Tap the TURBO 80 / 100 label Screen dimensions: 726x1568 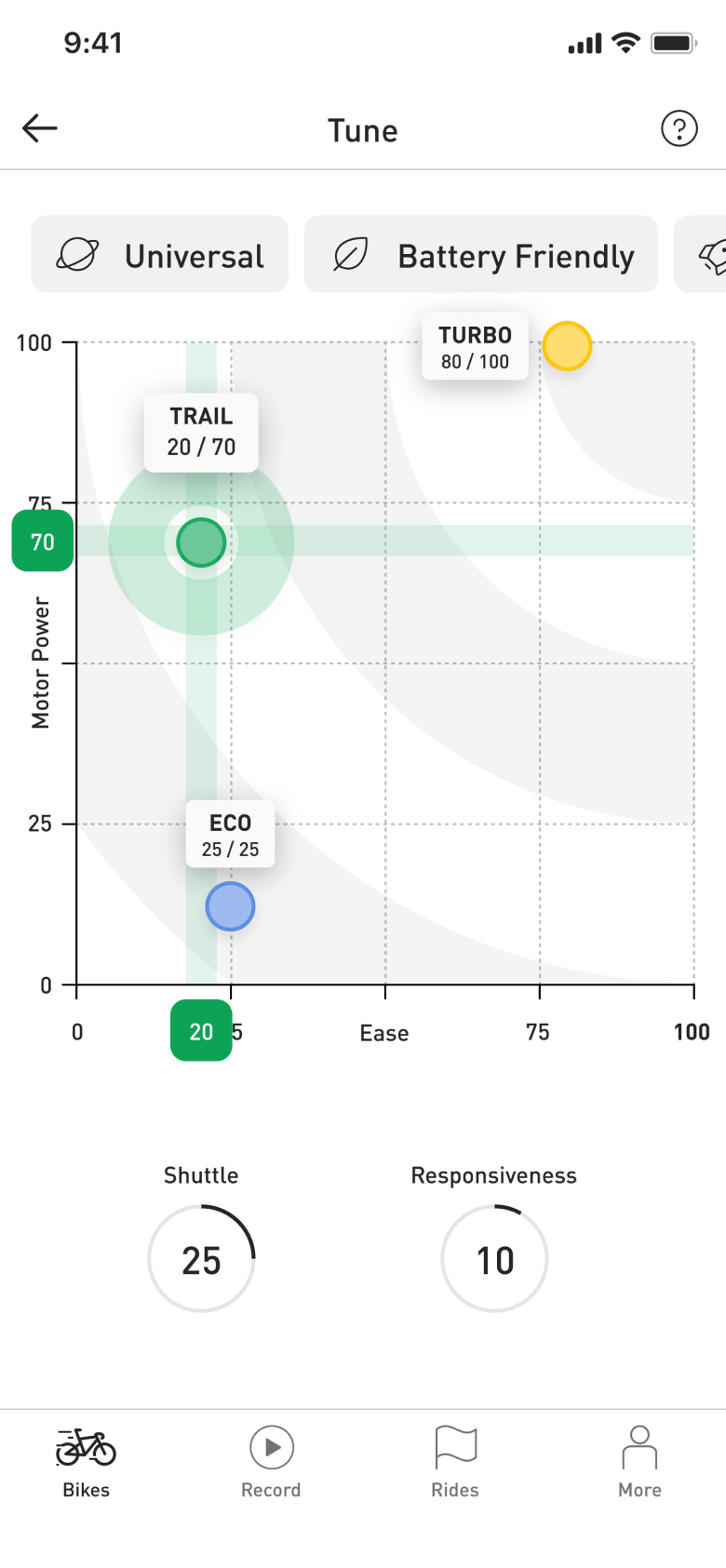(x=475, y=346)
